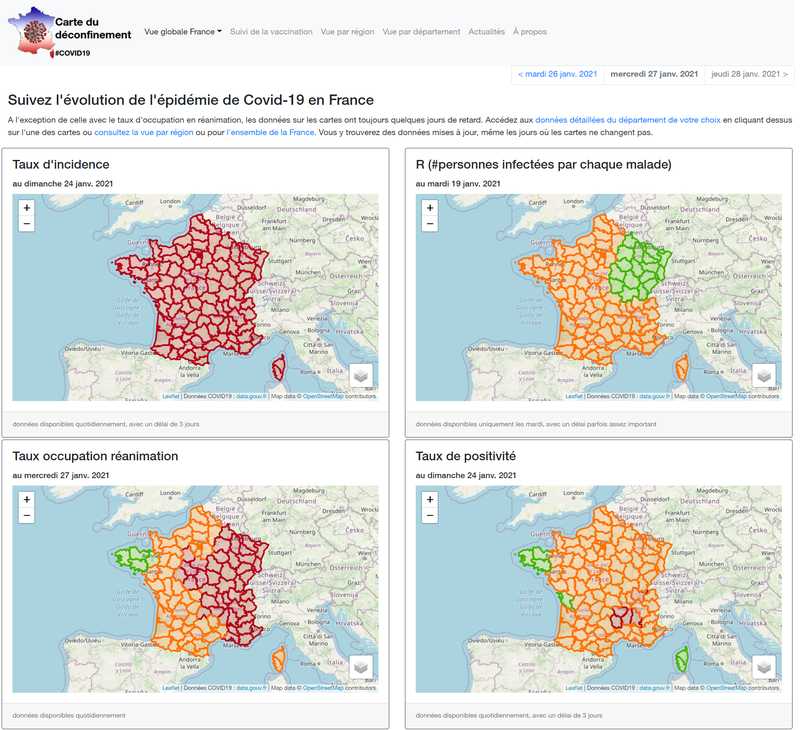The width and height of the screenshot is (800, 730).
Task: Open Vue par département menu item
Action: coord(421,32)
